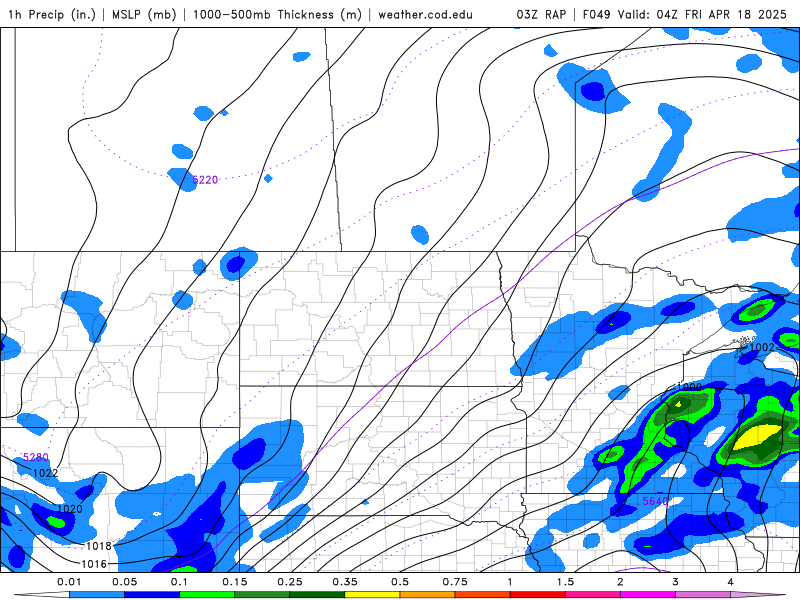The image size is (800, 600).
Task: Click the 'F049' forecast hour label
Action: coord(596,14)
